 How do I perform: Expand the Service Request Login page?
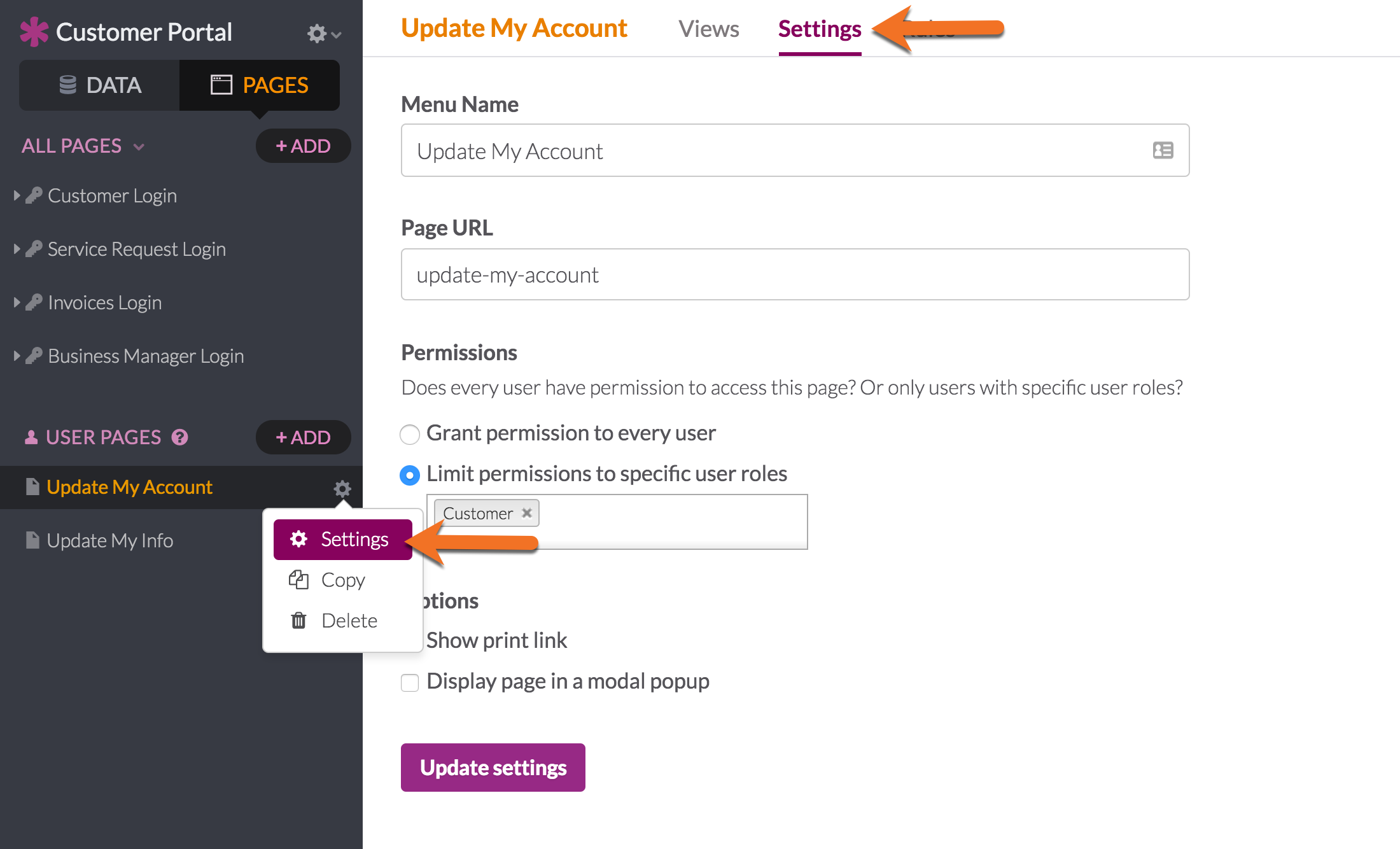[17, 249]
